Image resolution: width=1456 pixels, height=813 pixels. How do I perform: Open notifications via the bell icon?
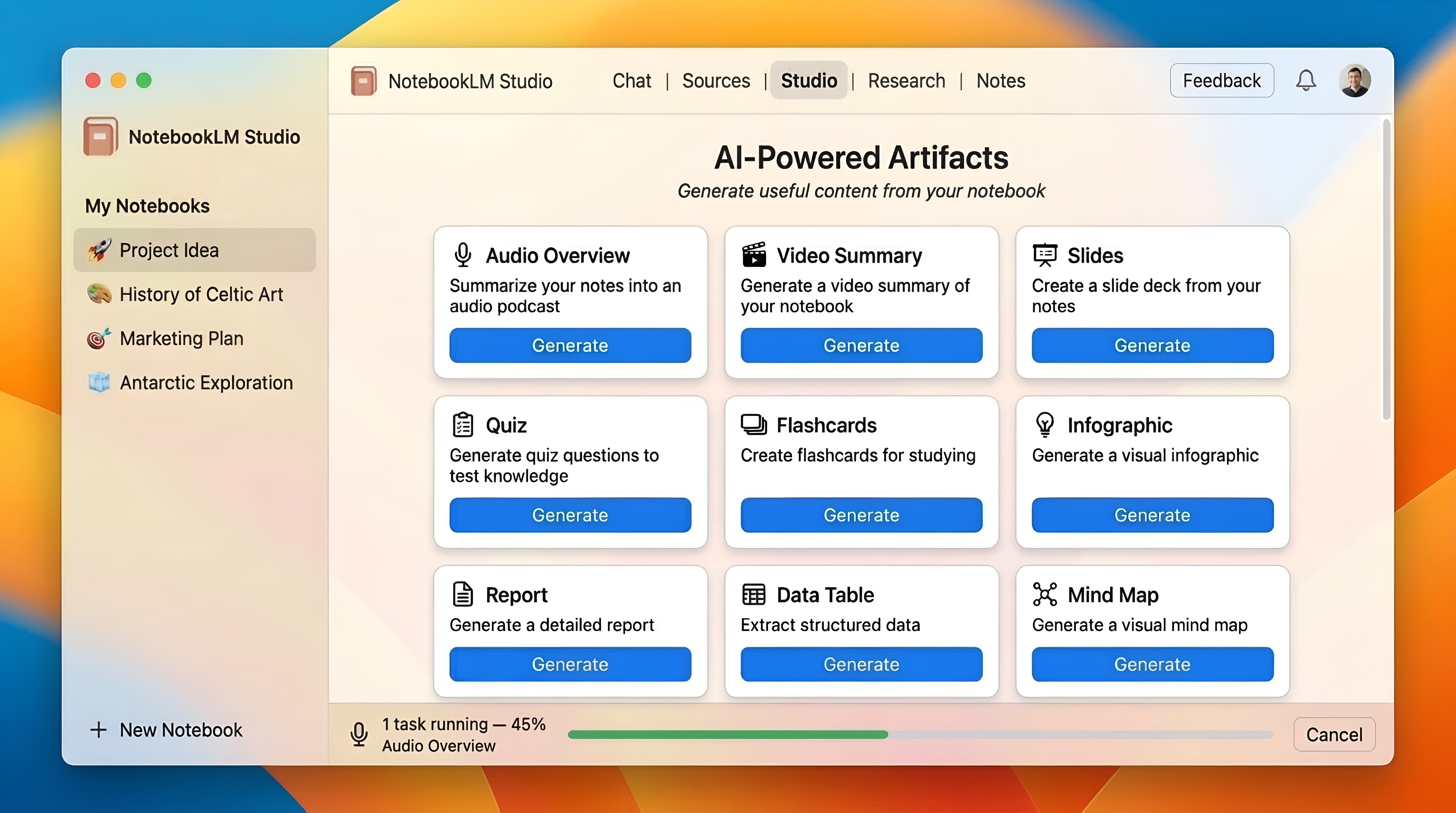click(1306, 80)
